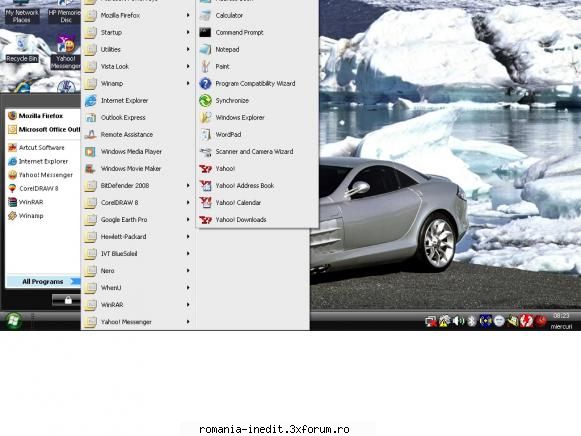The width and height of the screenshot is (581, 436).
Task: Click the Scanner and Camera Wizard icon
Action: point(205,152)
